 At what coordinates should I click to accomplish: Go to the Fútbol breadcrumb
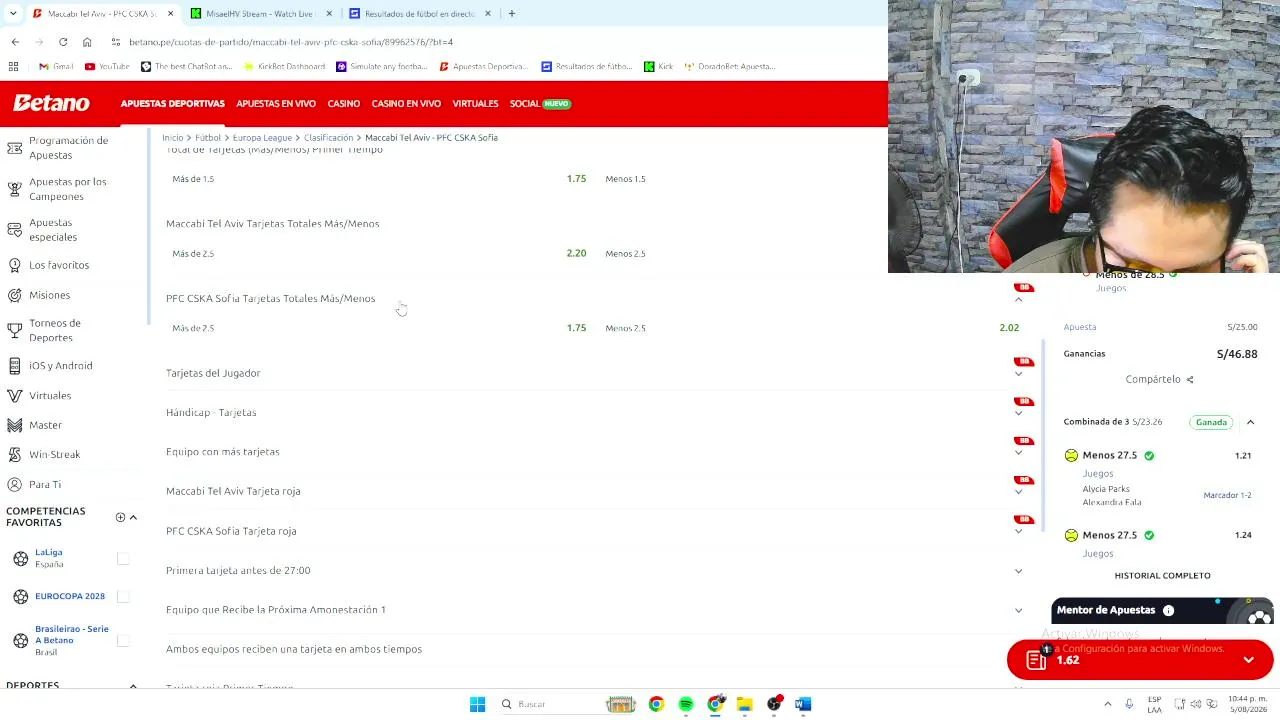(x=208, y=138)
